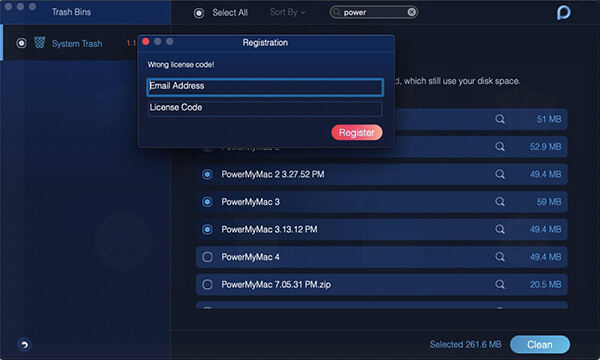Click the Register button
Image resolution: width=600 pixels, height=360 pixels.
coord(357,132)
